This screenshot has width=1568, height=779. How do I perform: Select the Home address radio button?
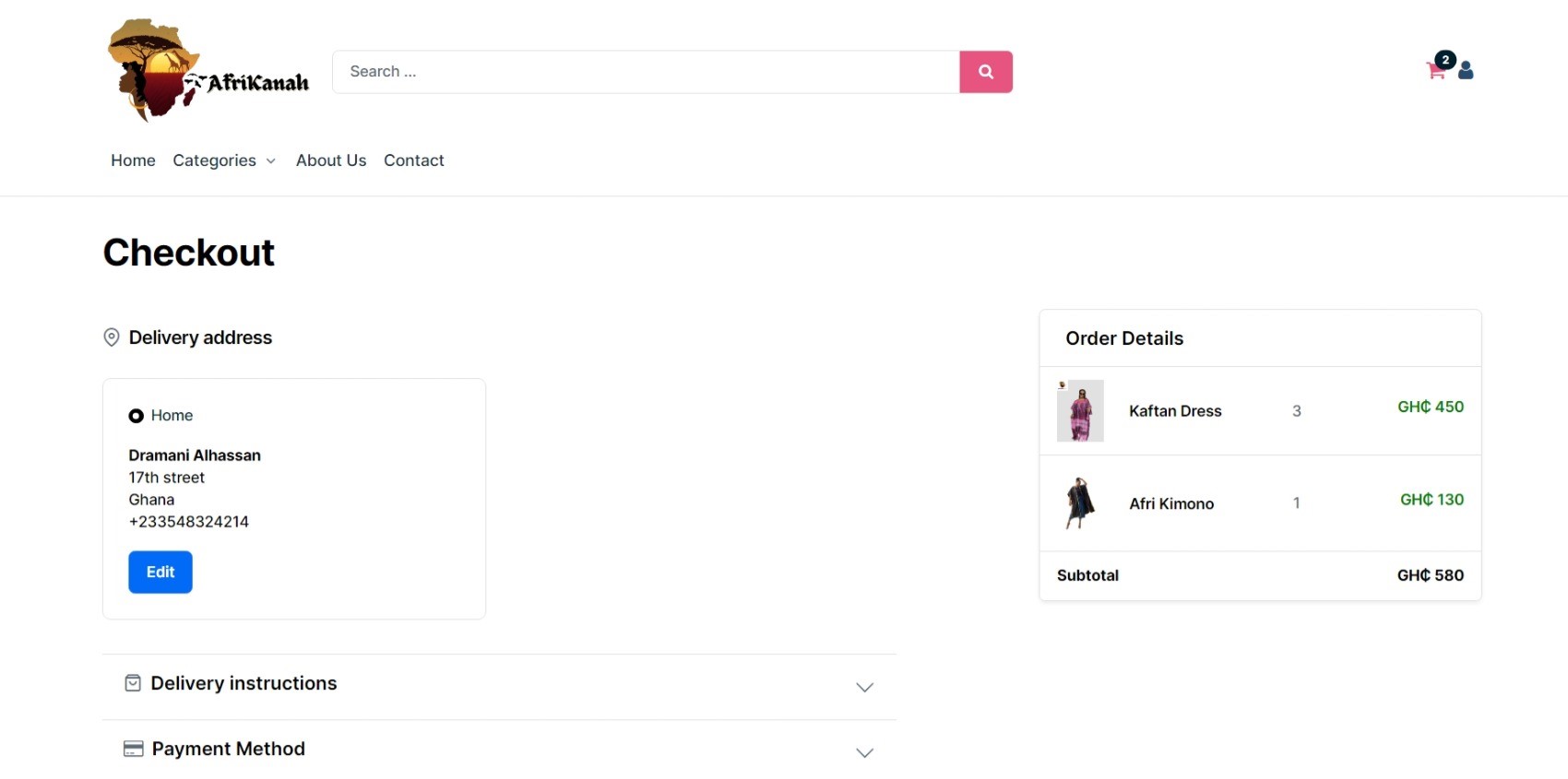pyautogui.click(x=136, y=416)
